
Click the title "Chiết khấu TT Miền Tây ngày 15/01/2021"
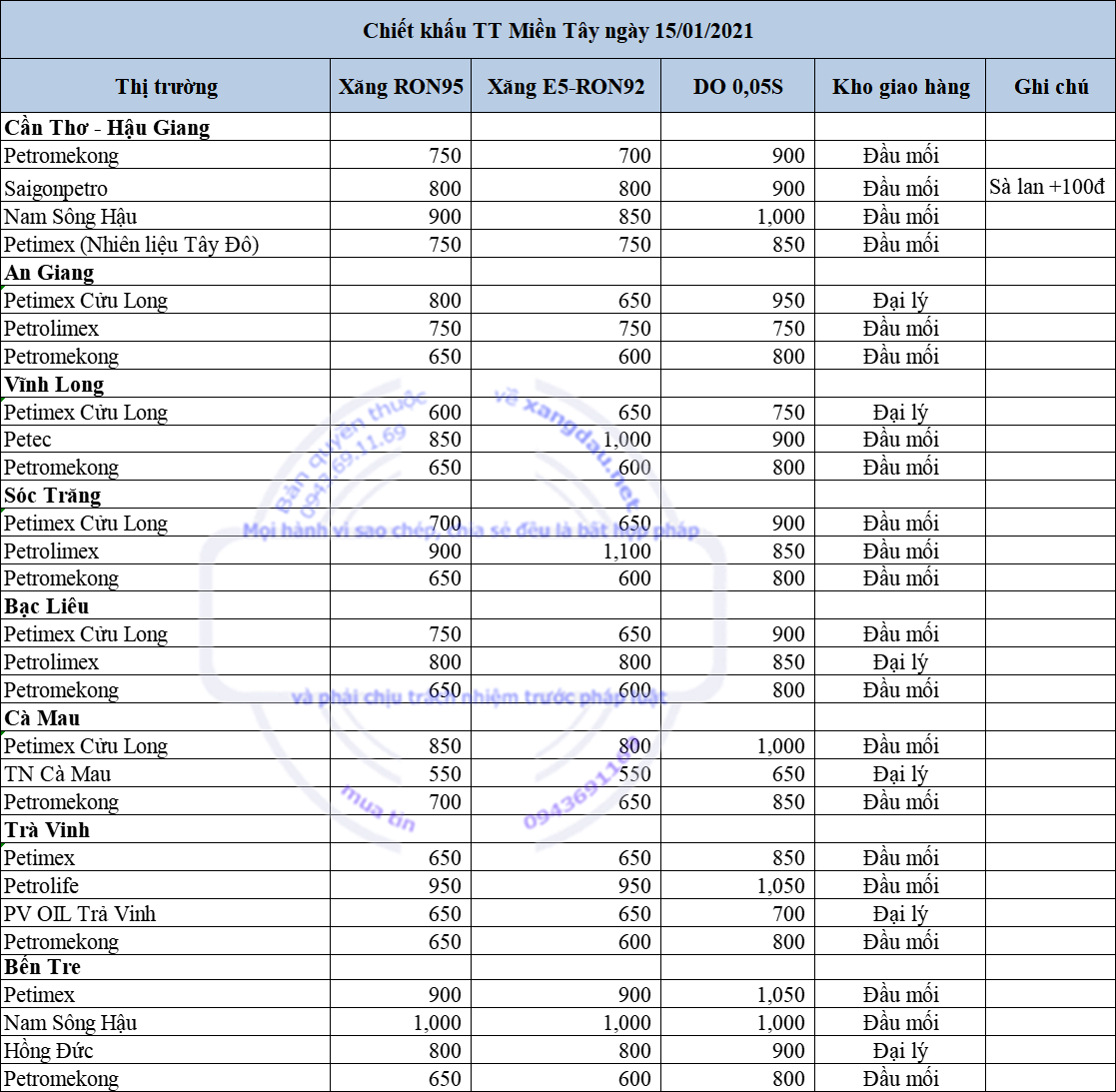(558, 30)
